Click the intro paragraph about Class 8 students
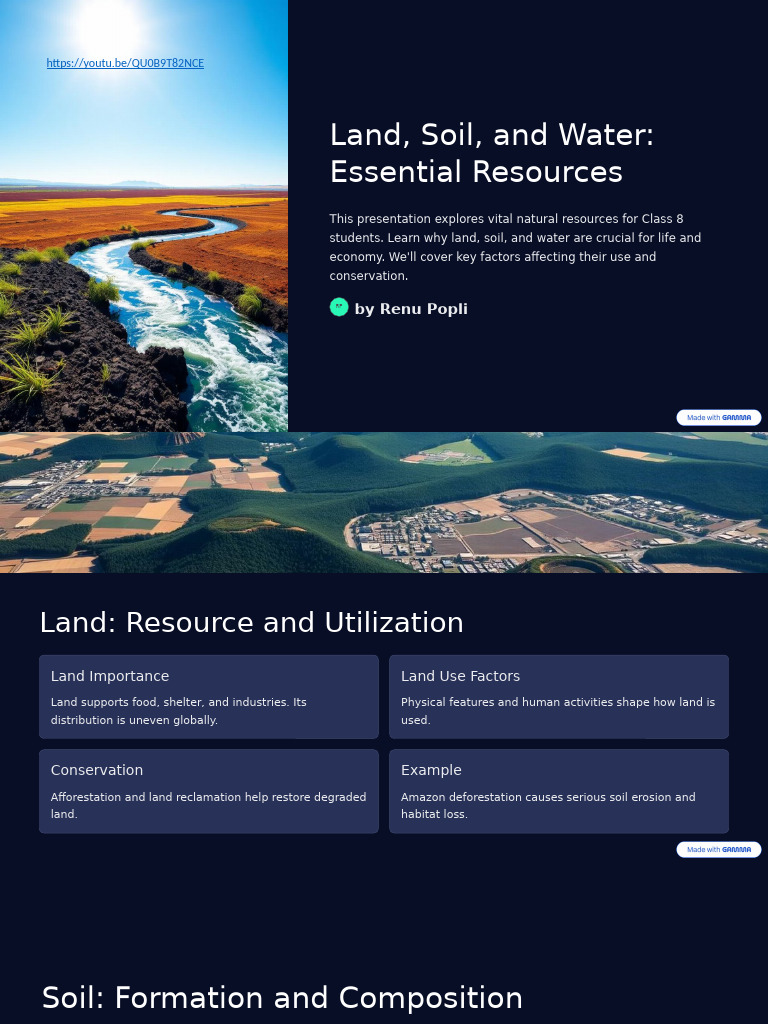Image resolution: width=768 pixels, height=1024 pixels. pyautogui.click(x=515, y=247)
